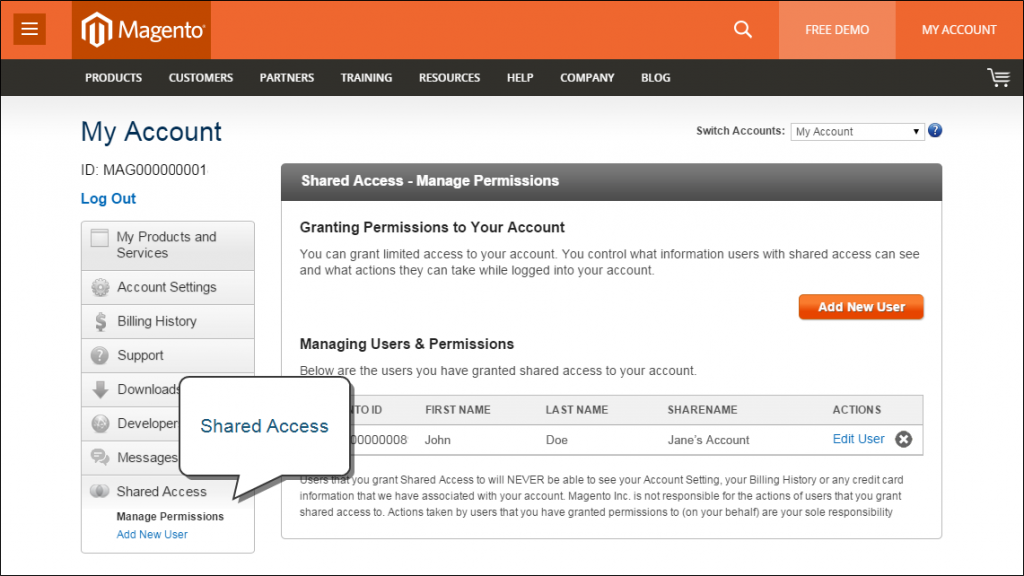Click the Downloads arrow icon
Viewport: 1024px width, 576px height.
click(100, 389)
